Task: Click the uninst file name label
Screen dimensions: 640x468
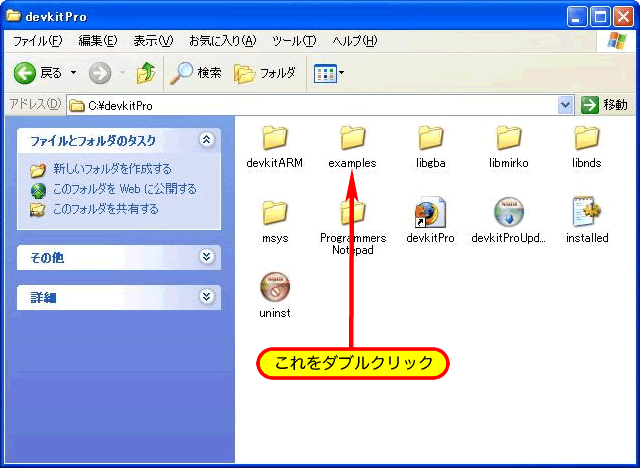Action: (x=275, y=313)
